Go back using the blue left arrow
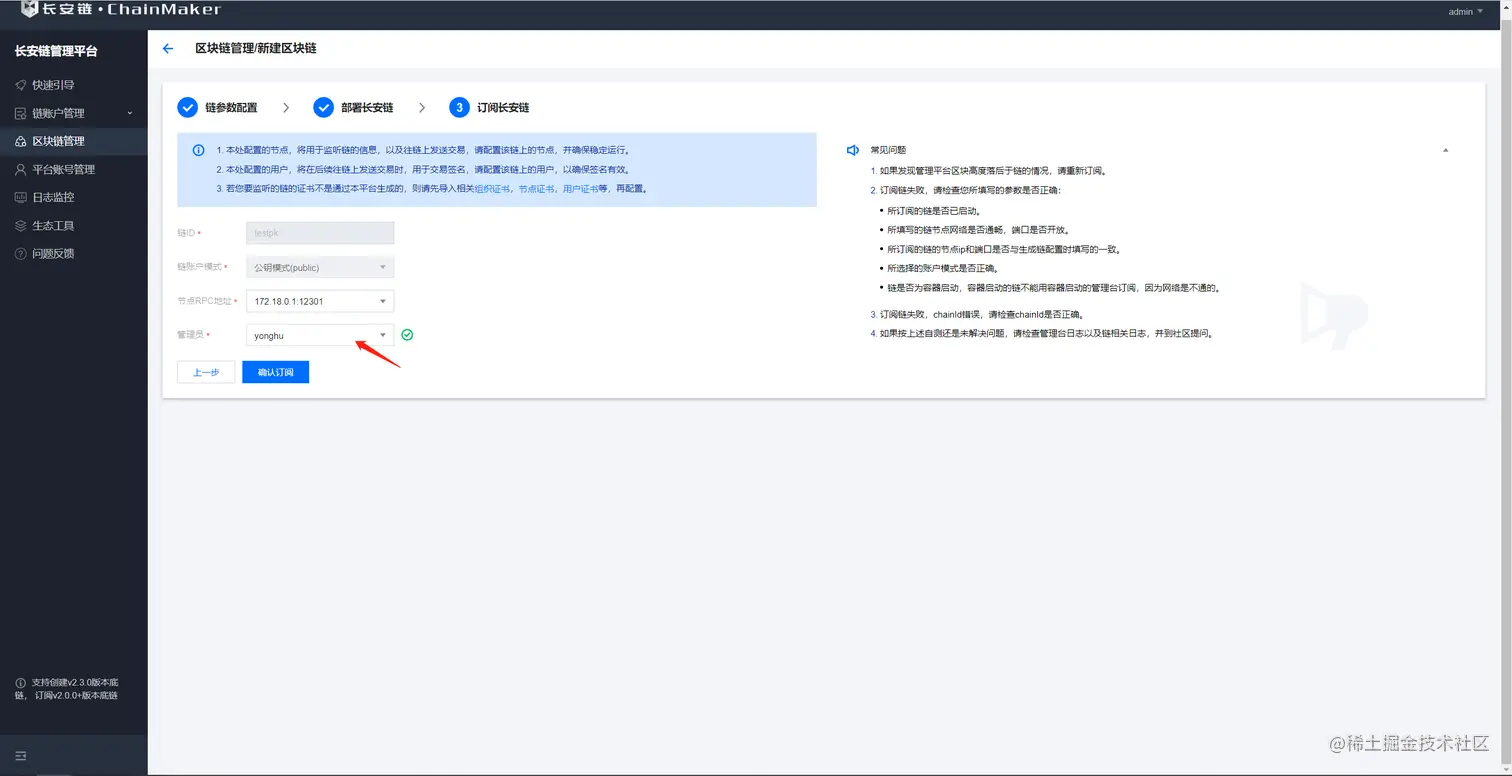 point(168,48)
